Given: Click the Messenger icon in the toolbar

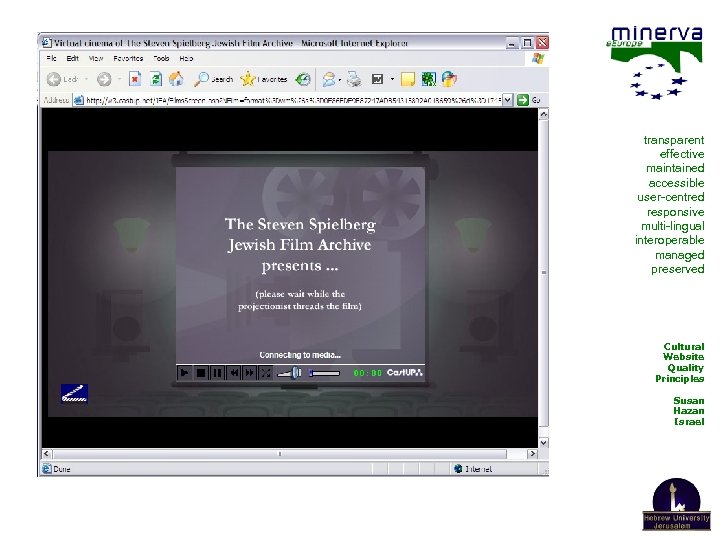Looking at the screenshot, I should (x=449, y=79).
